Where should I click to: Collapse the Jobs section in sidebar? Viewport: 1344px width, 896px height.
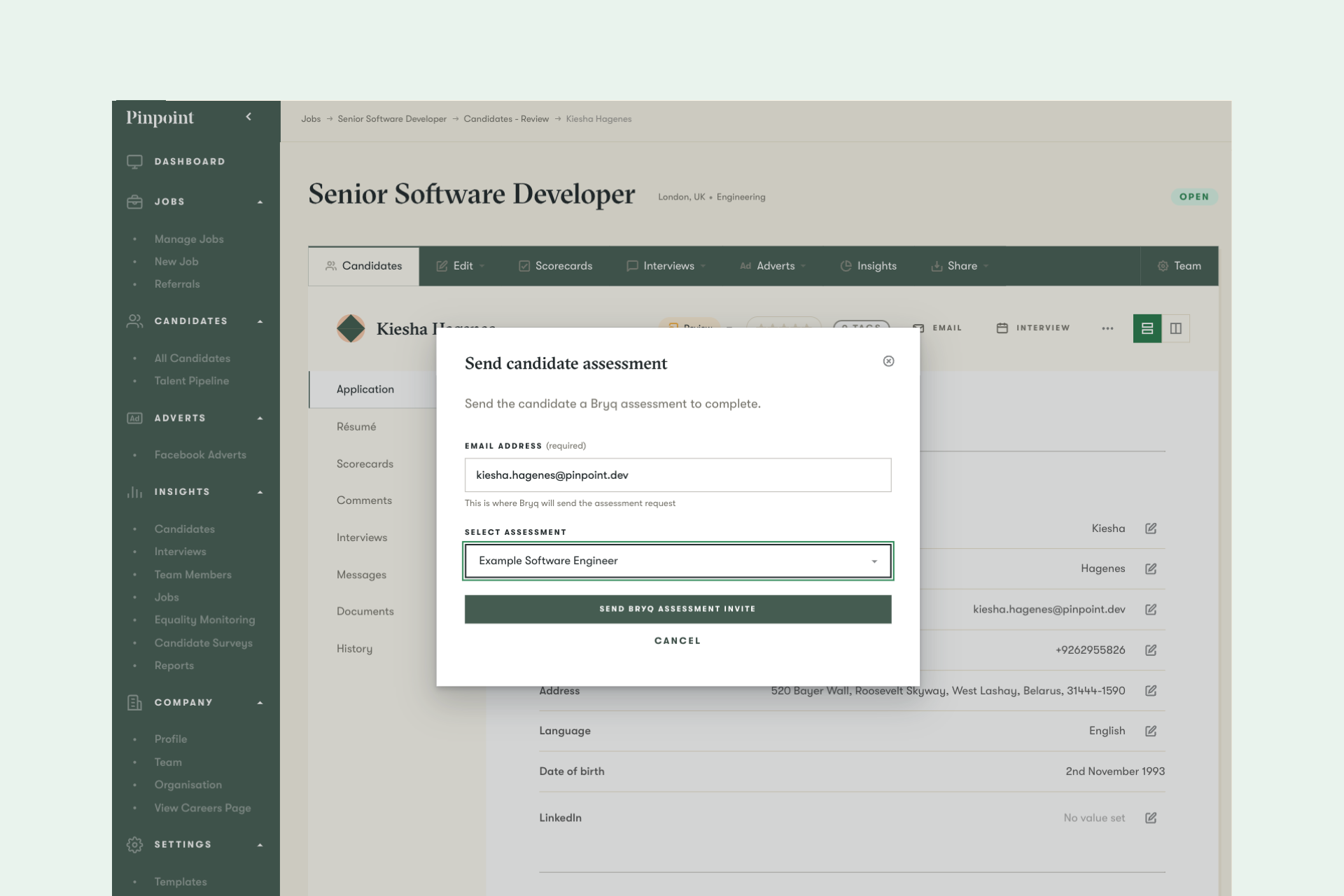[x=260, y=202]
